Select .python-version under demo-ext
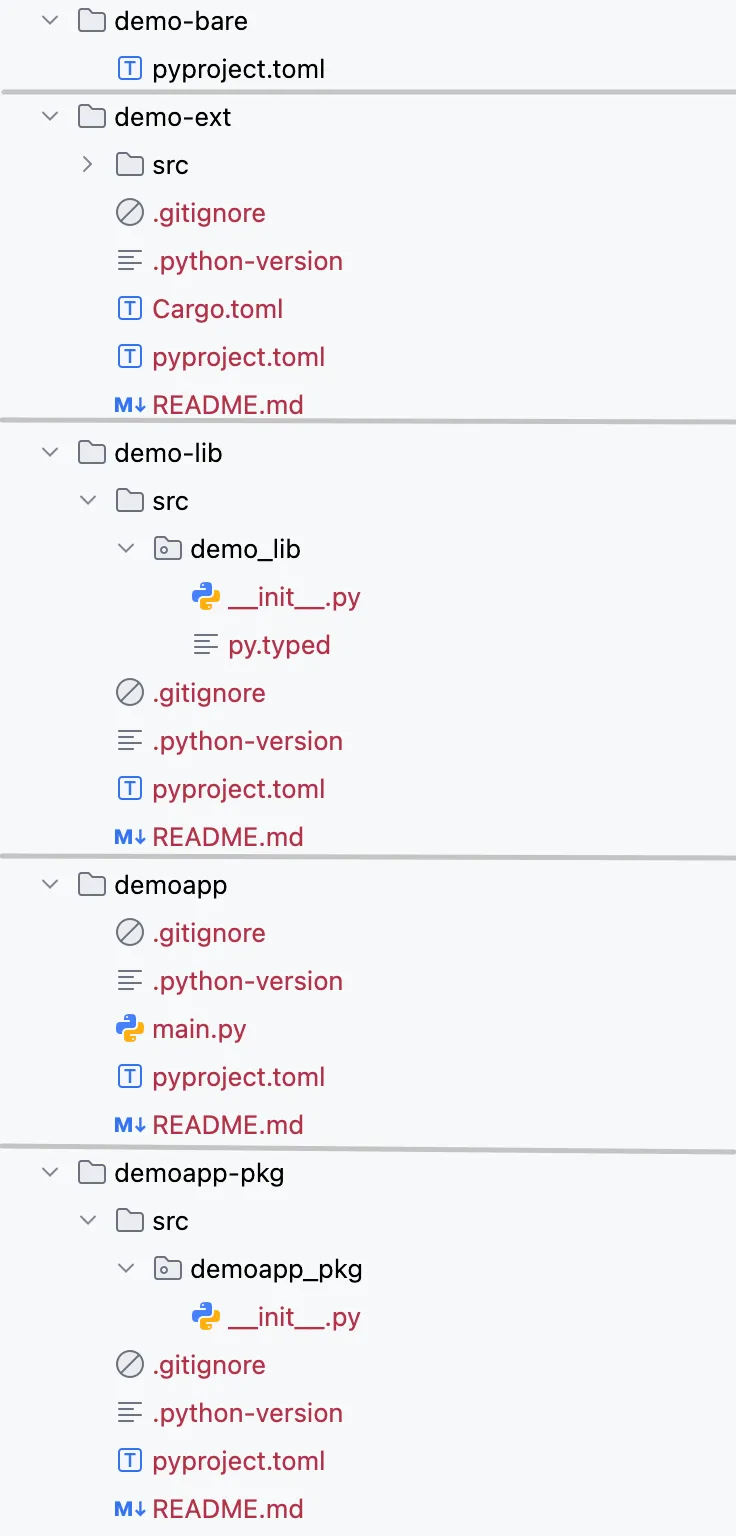The image size is (736, 1536). coord(247,261)
